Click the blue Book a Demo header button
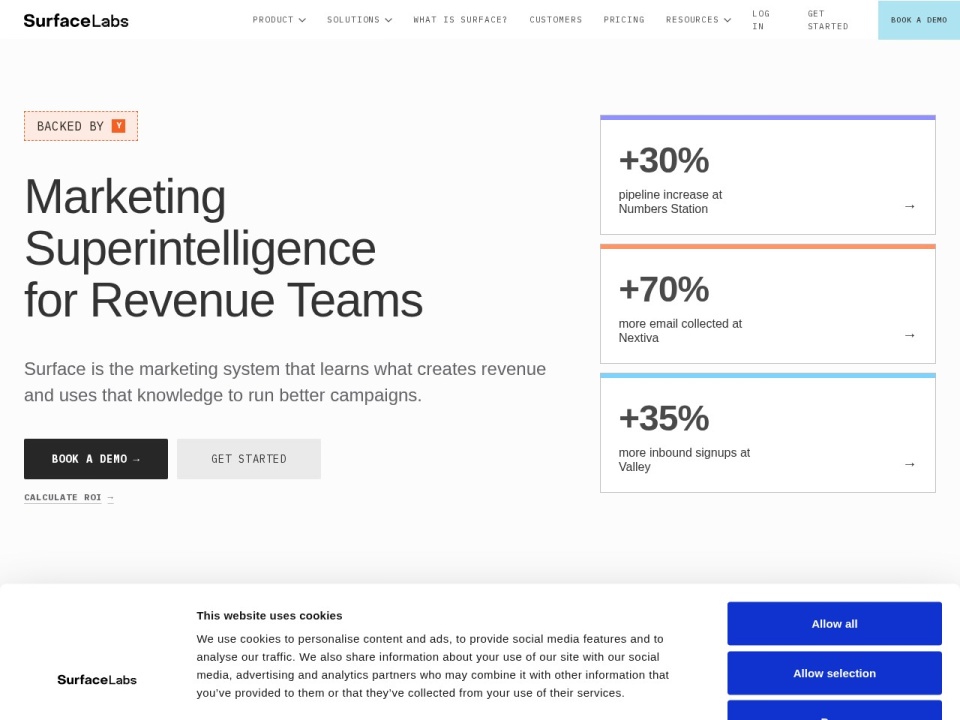The image size is (960, 720). pos(919,20)
